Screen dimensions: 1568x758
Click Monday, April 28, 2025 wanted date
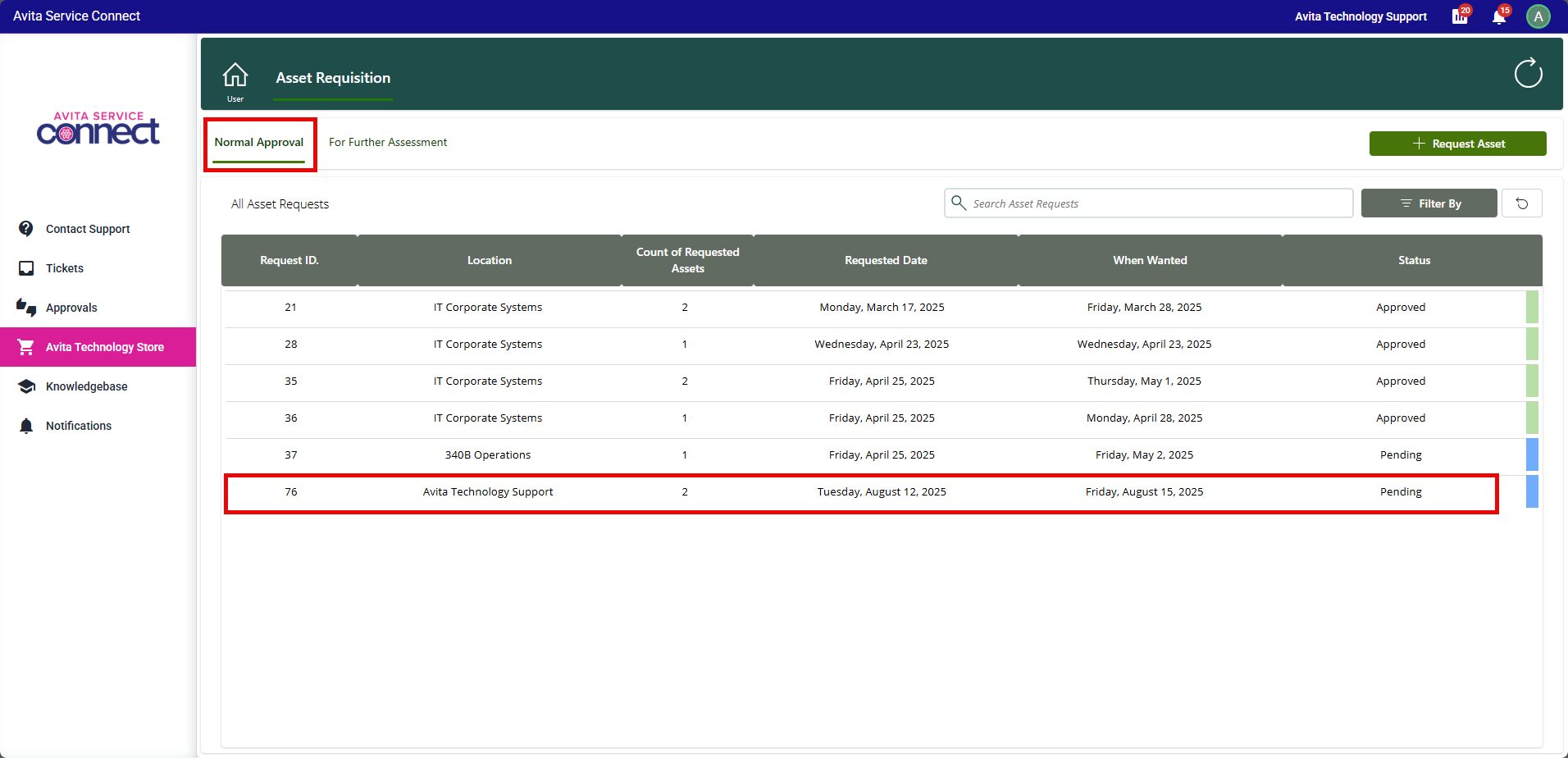point(1144,418)
